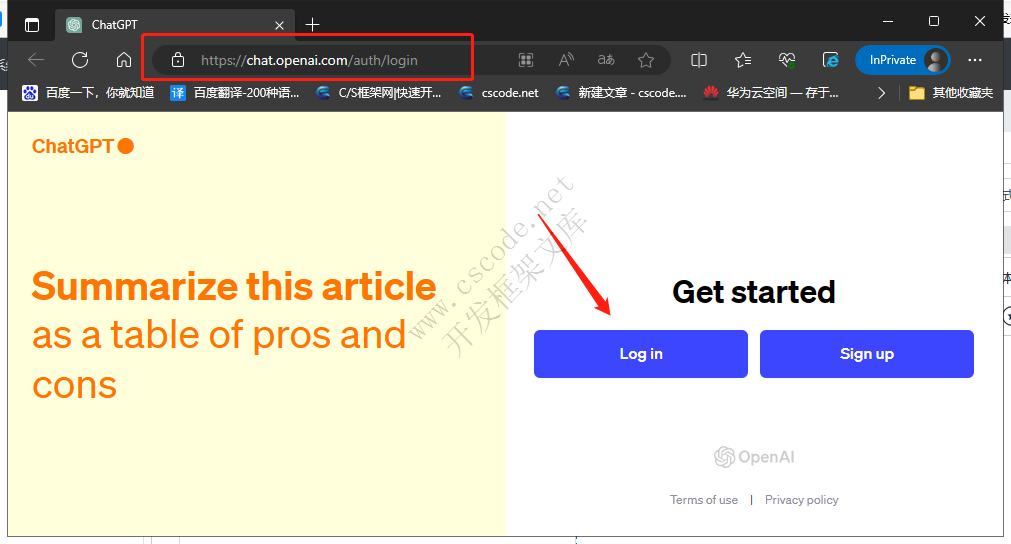Screen dimensions: 1011x544
Task: Open 新建文章 - cscode bookmark
Action: click(x=621, y=93)
